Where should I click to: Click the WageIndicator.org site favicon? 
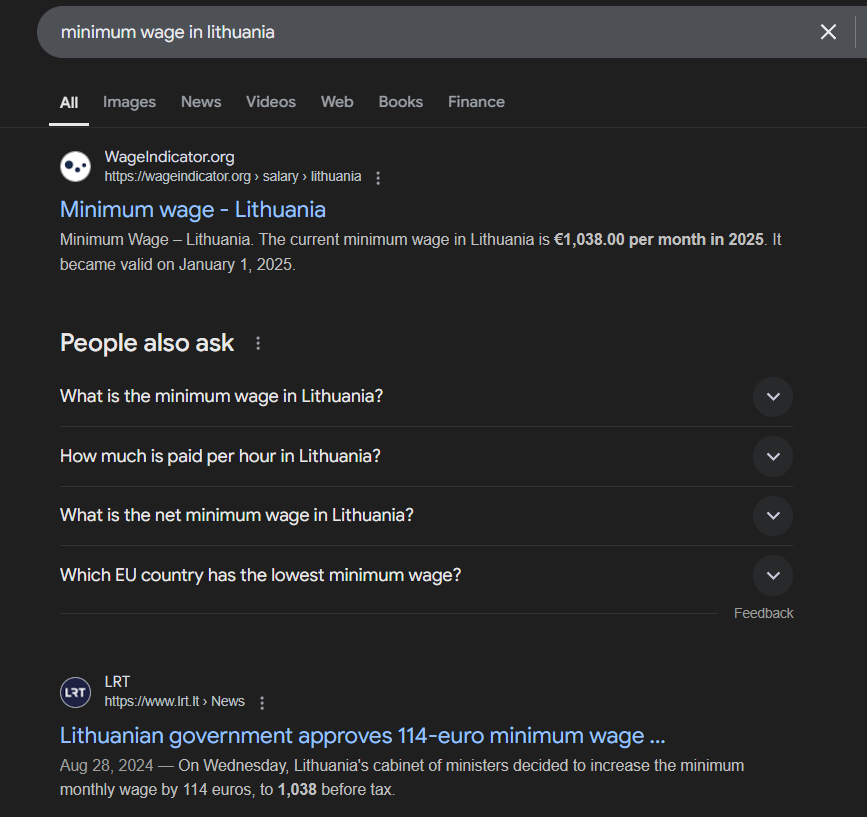click(76, 167)
